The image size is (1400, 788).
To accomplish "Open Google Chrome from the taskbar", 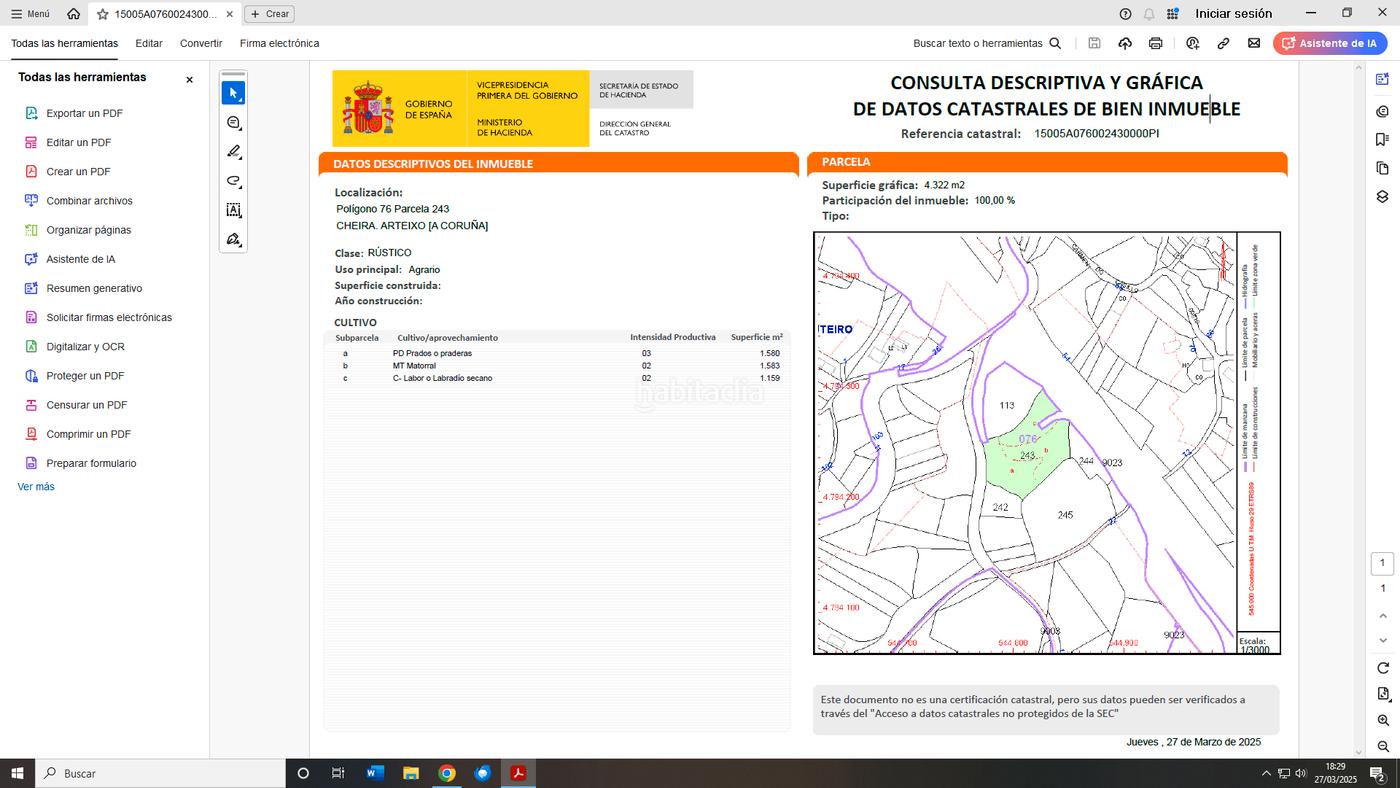I will coord(447,773).
